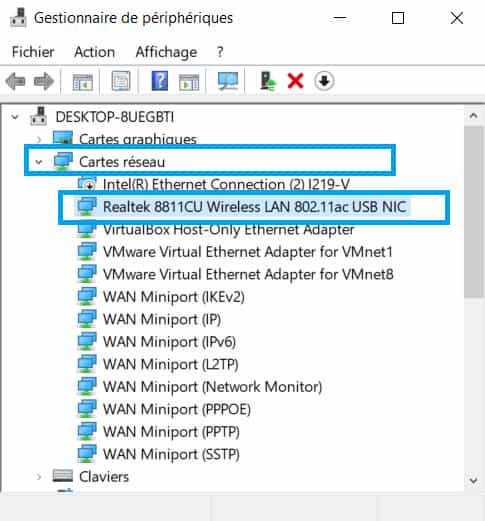Viewport: 485px width, 521px height.
Task: Select Claviers label
Action: tap(104, 477)
